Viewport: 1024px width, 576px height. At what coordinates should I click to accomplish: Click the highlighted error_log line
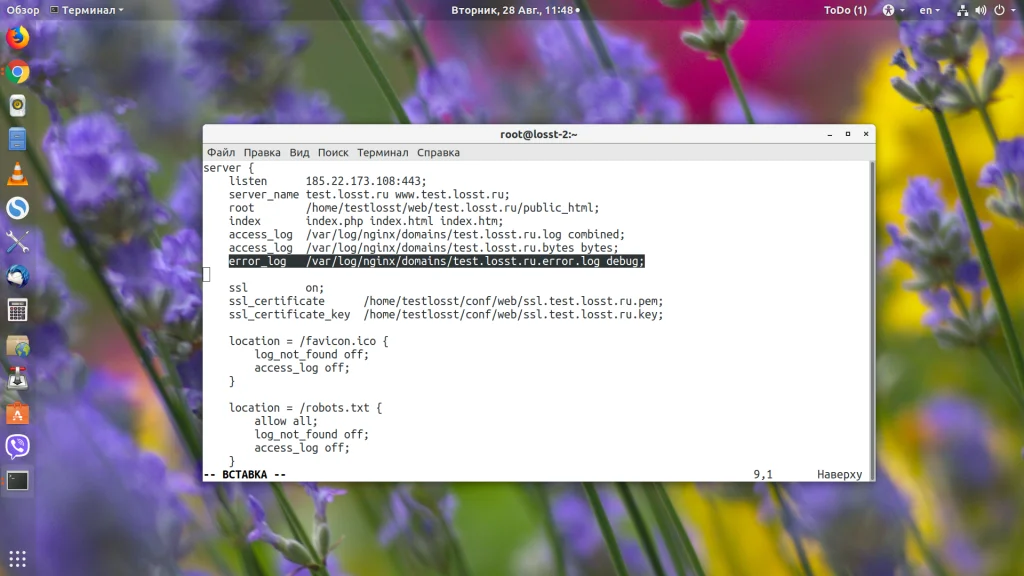(x=436, y=261)
